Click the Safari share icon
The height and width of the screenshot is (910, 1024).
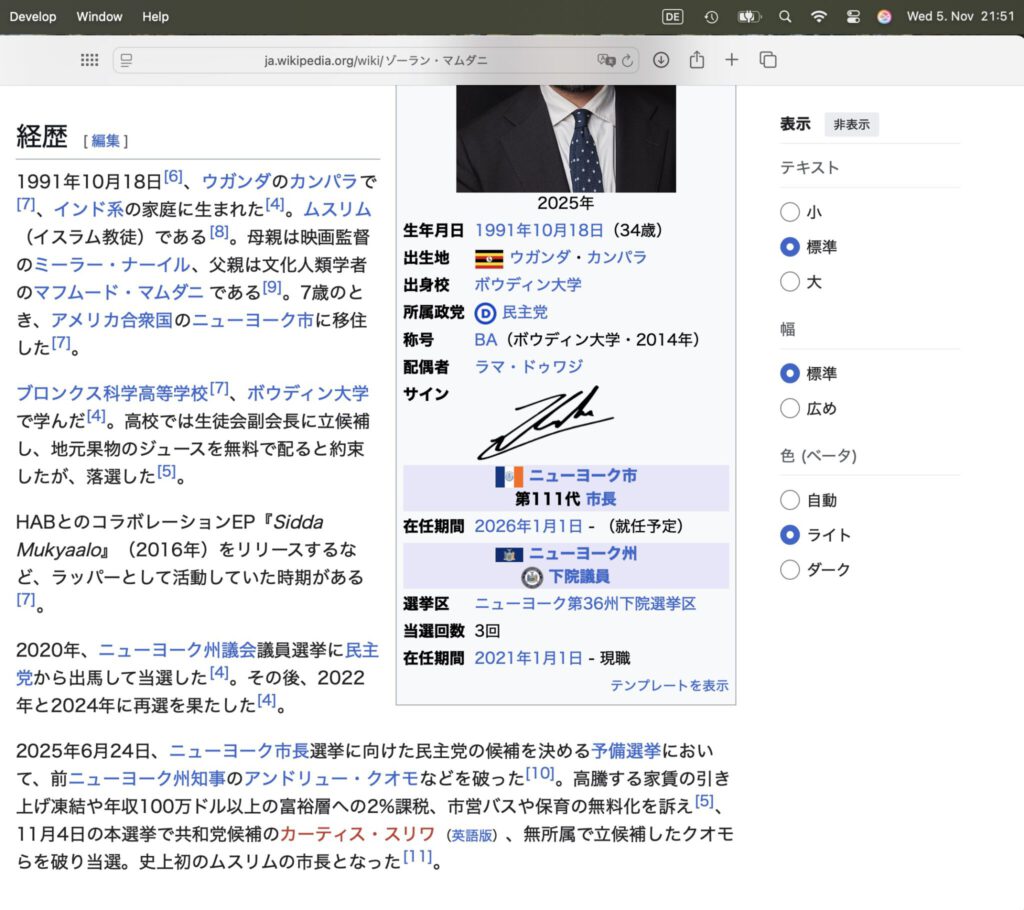click(696, 60)
